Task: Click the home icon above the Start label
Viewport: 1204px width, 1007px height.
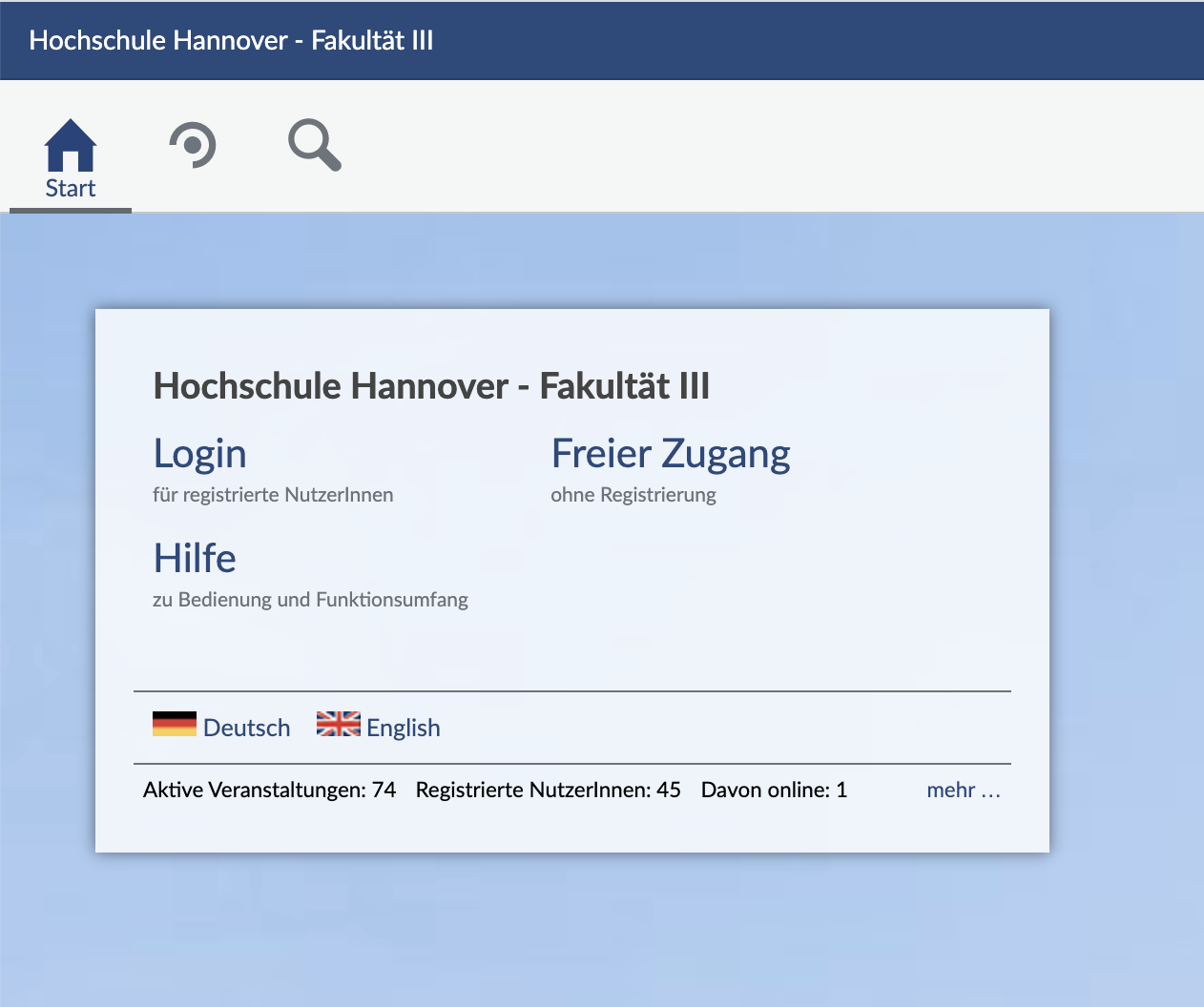Action: click(x=70, y=145)
